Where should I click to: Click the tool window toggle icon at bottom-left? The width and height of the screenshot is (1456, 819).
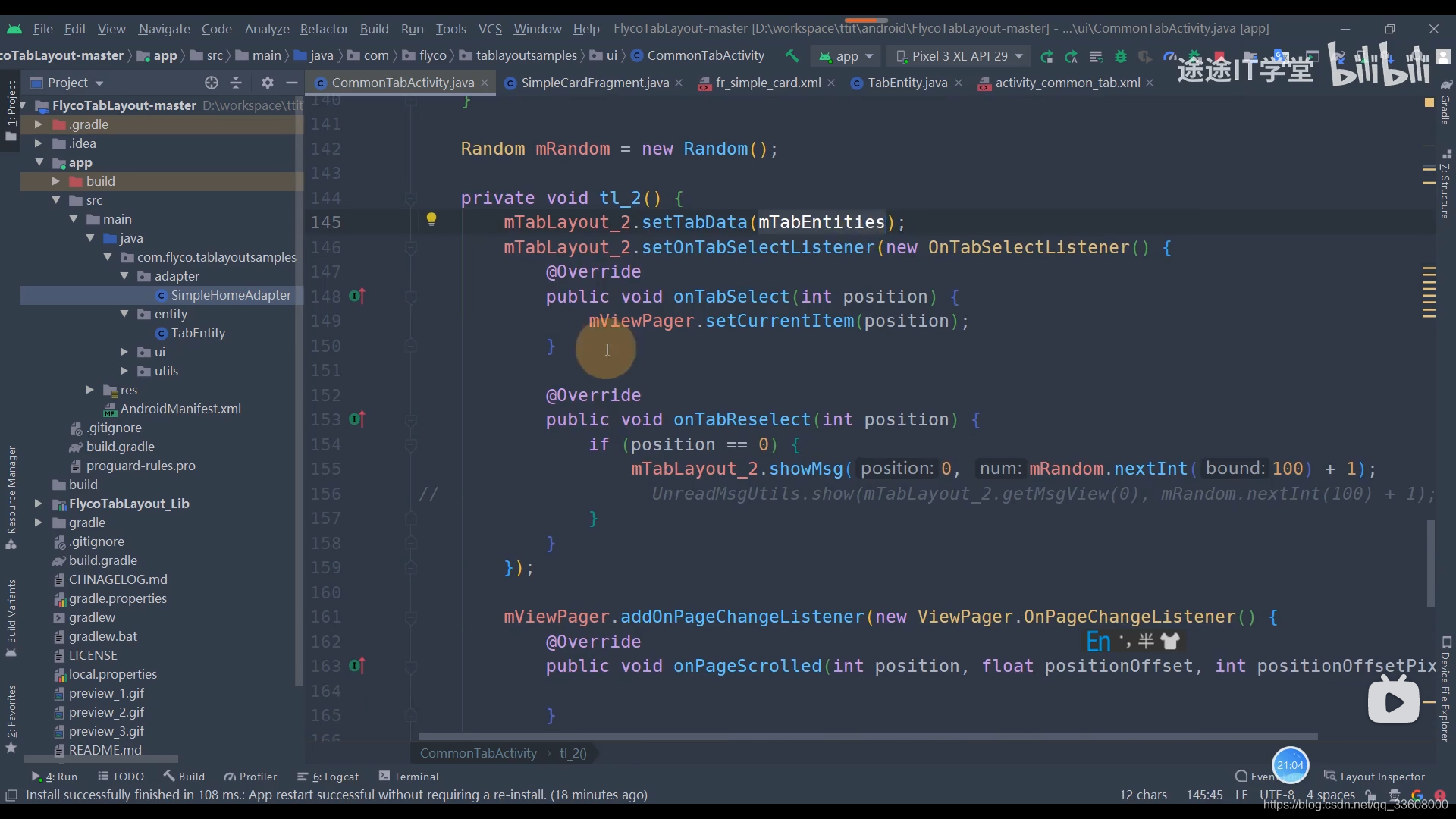pyautogui.click(x=11, y=795)
